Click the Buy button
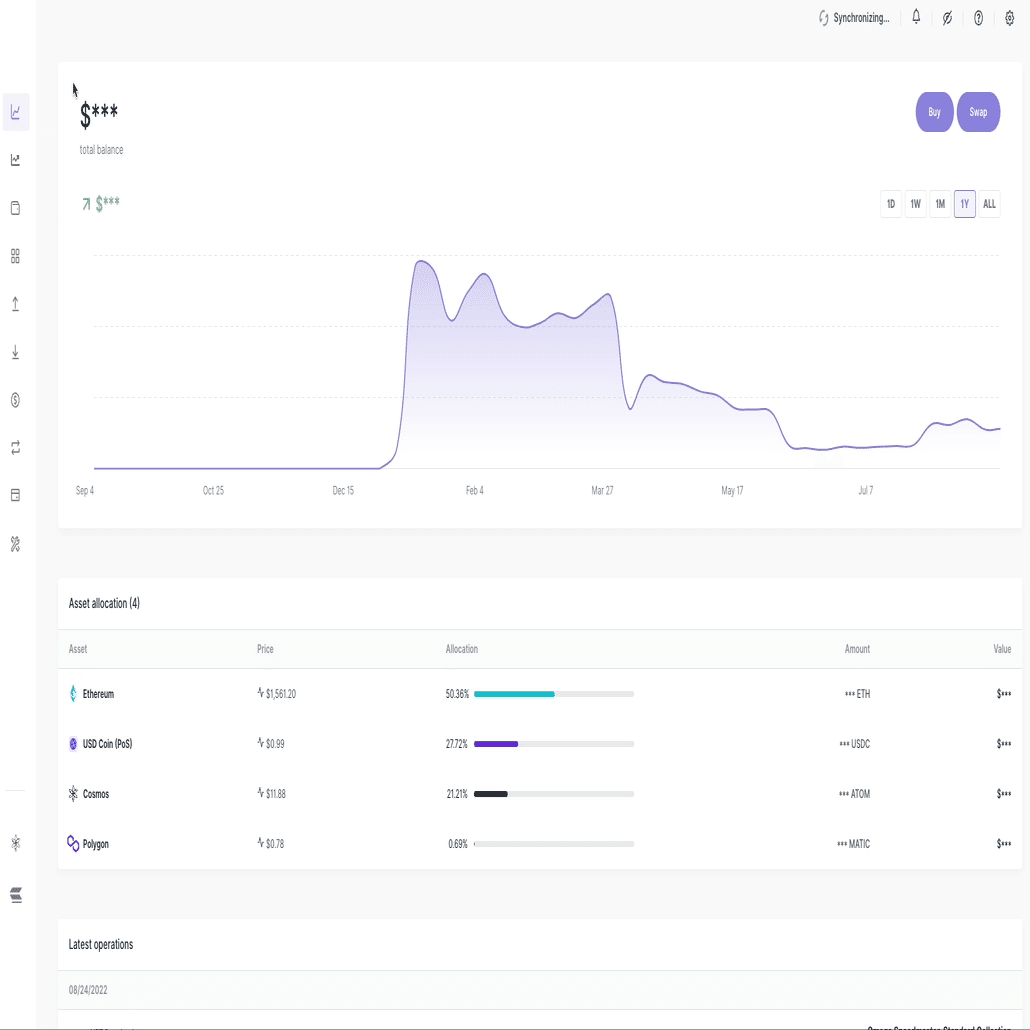1030x1030 pixels. pos(933,112)
